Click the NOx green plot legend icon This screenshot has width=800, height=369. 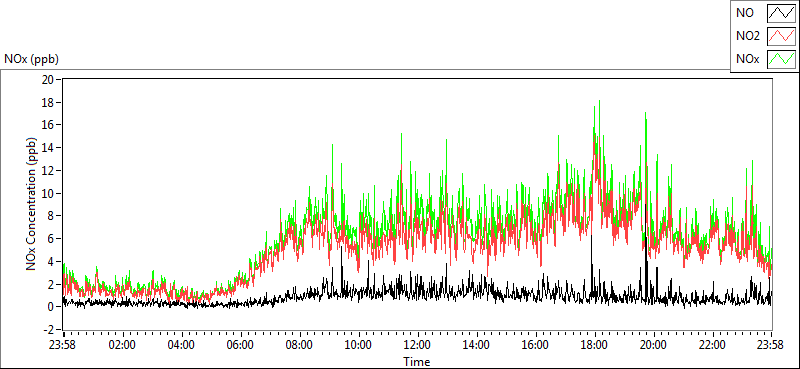(781, 59)
